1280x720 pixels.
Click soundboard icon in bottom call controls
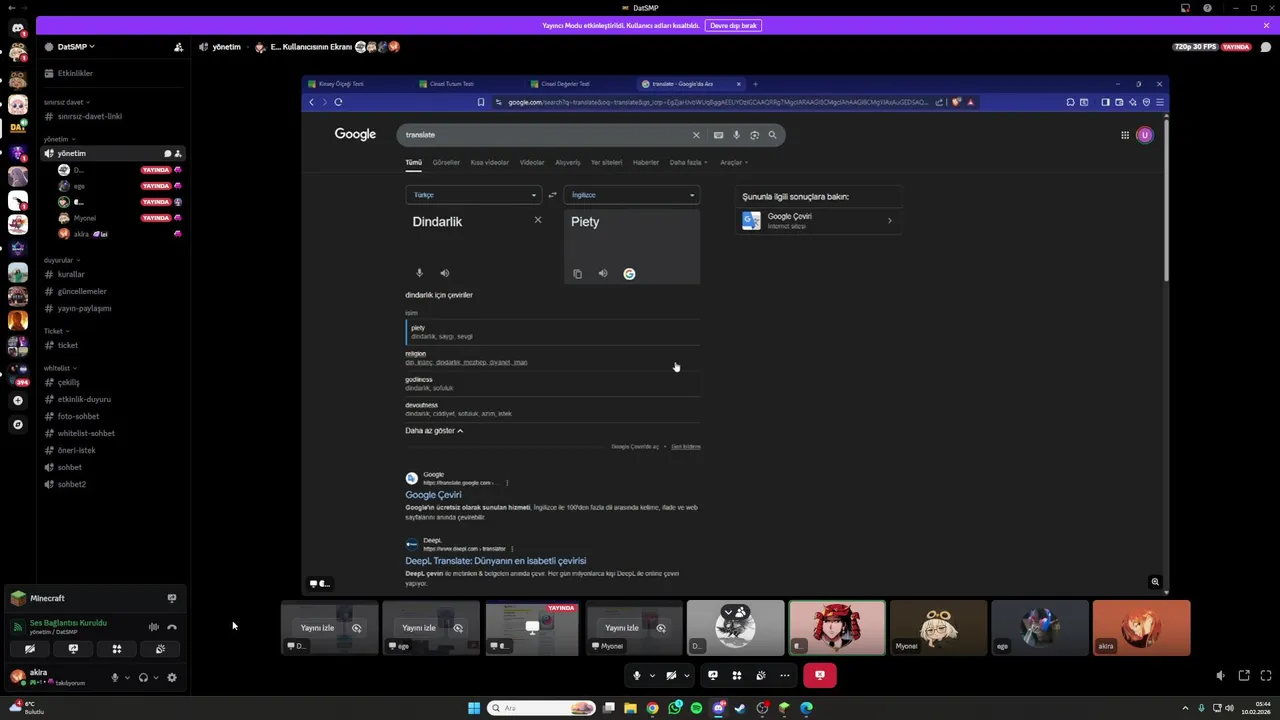click(761, 676)
